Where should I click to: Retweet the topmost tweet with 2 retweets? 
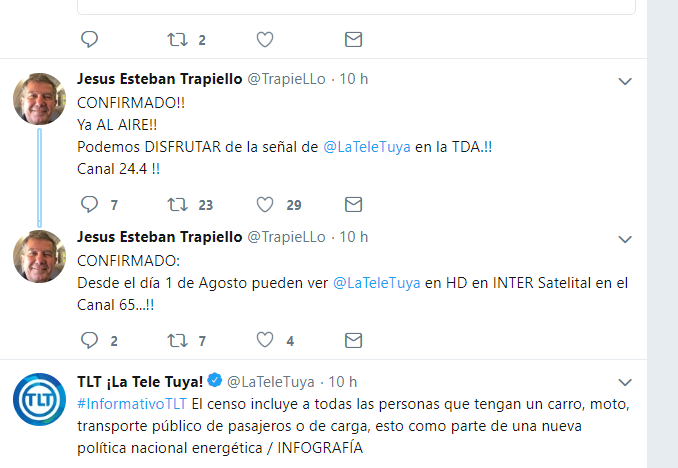(176, 40)
